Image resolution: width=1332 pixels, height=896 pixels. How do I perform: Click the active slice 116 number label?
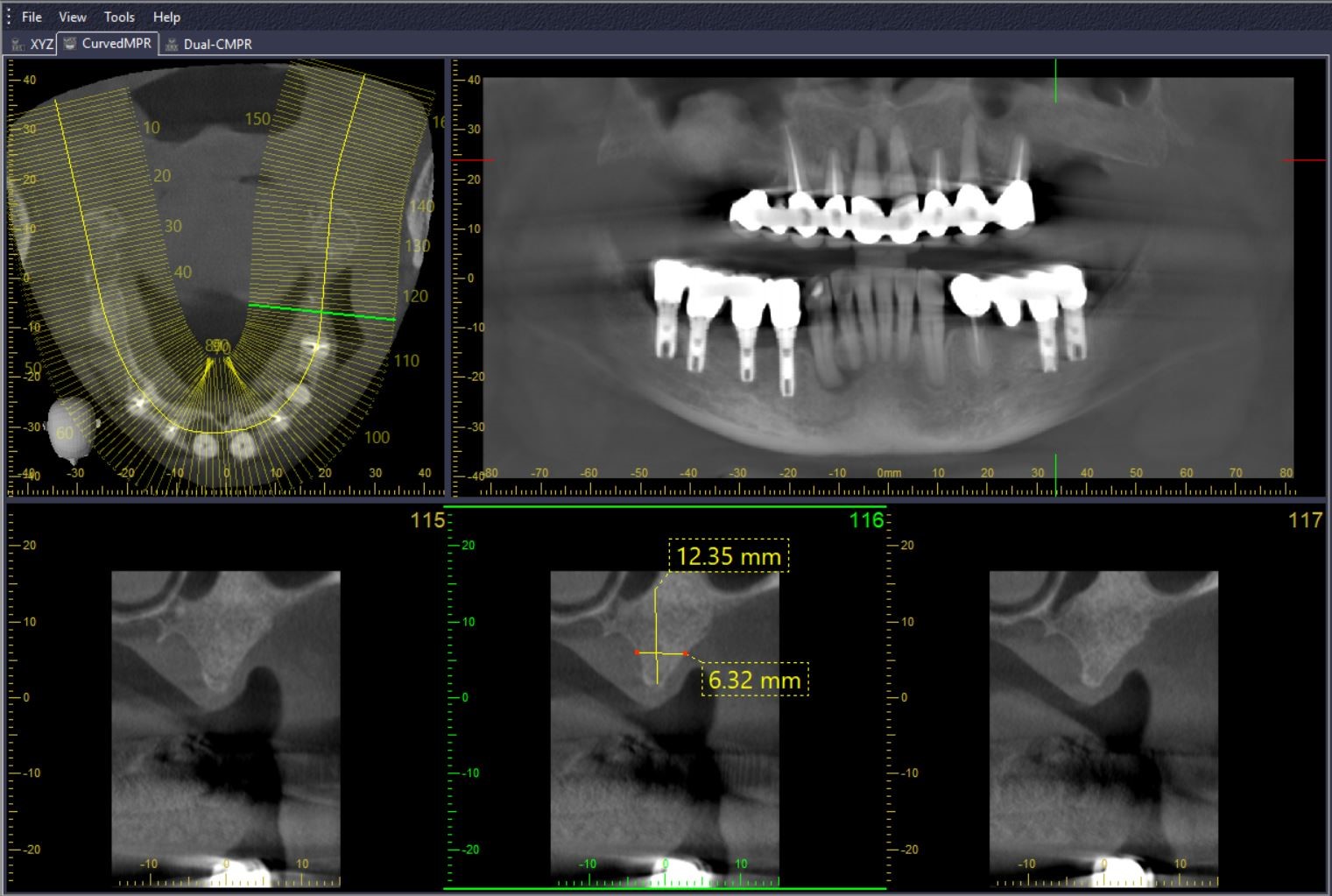pyautogui.click(x=866, y=520)
